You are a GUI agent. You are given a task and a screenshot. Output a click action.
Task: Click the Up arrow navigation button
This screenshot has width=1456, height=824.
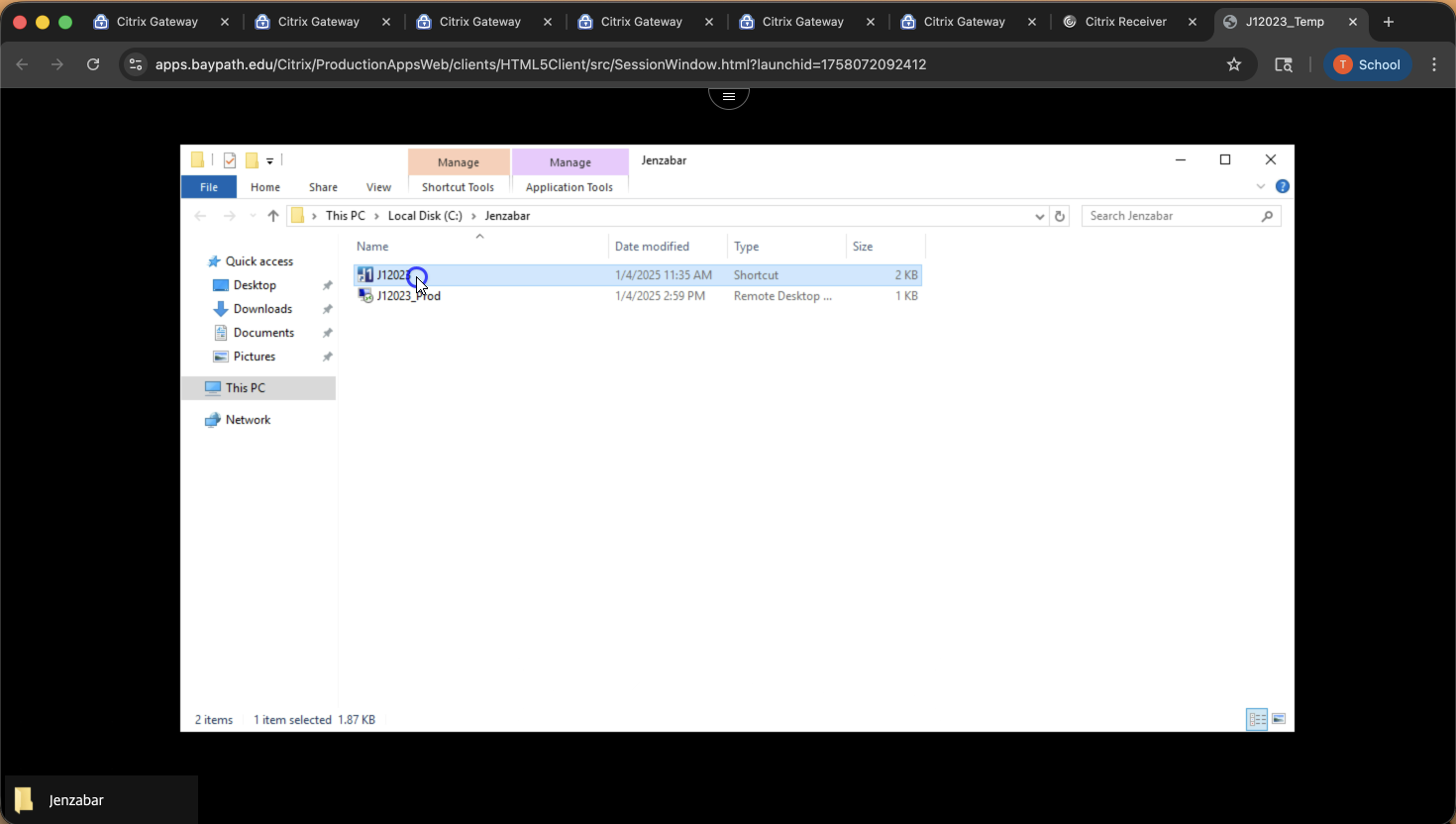click(x=273, y=216)
